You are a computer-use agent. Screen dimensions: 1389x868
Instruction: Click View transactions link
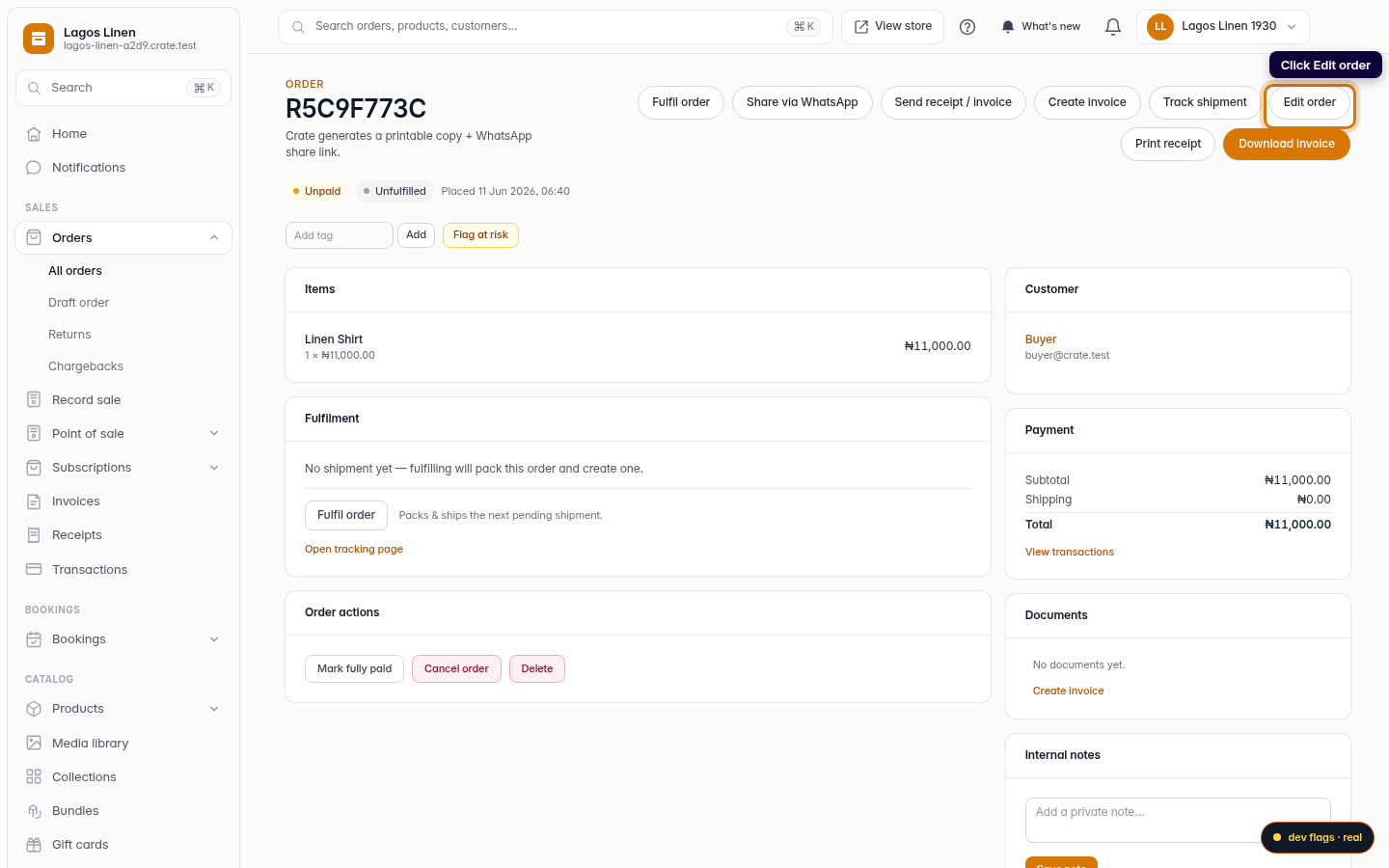[1070, 553]
